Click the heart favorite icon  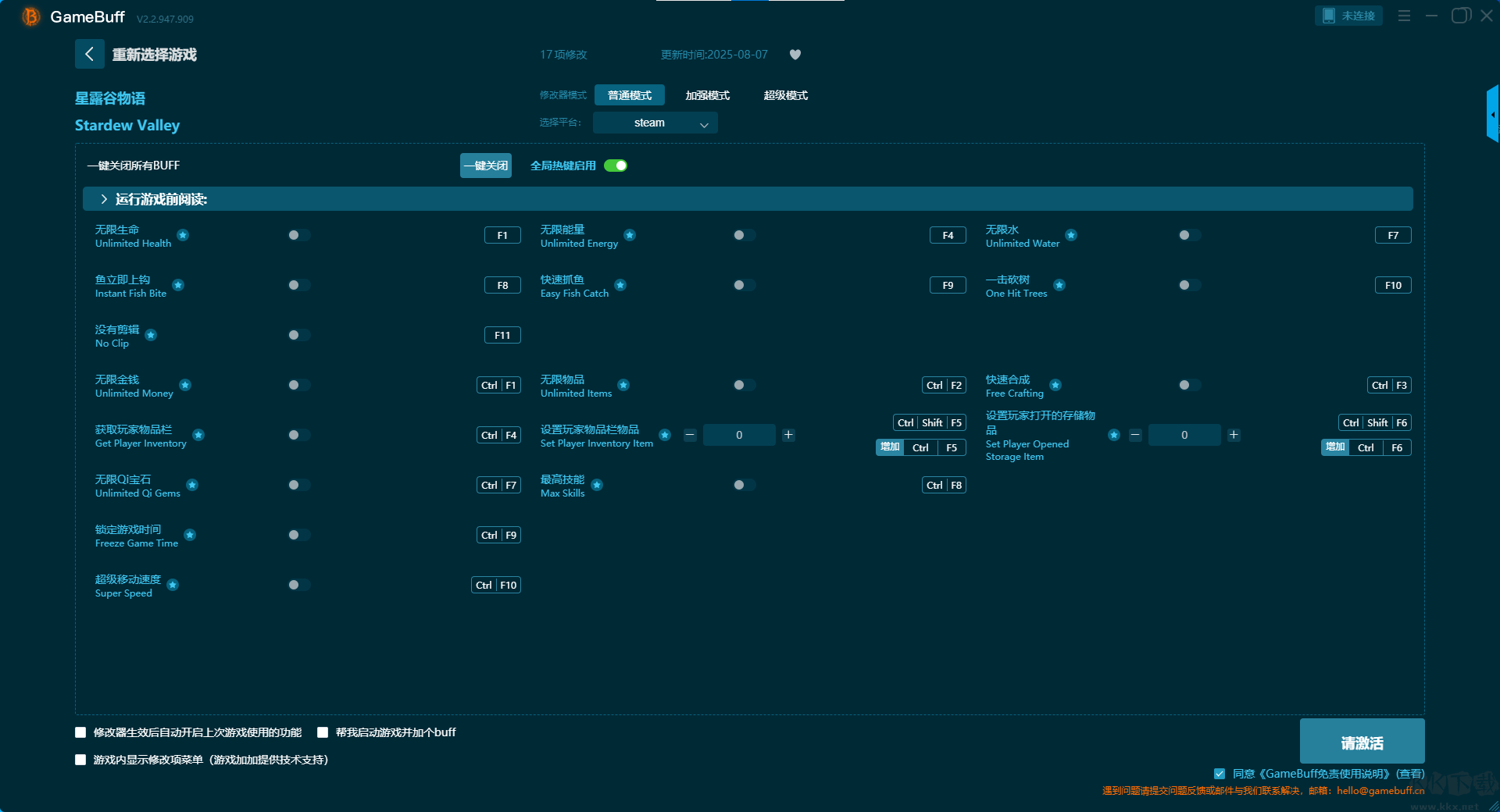point(795,55)
